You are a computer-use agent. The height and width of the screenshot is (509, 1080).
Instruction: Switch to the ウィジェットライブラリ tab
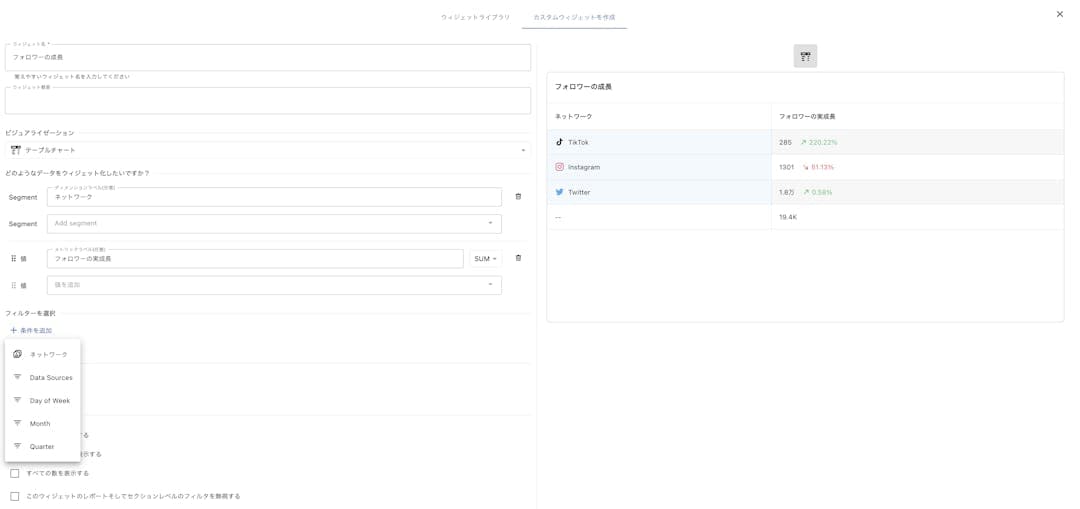point(475,17)
